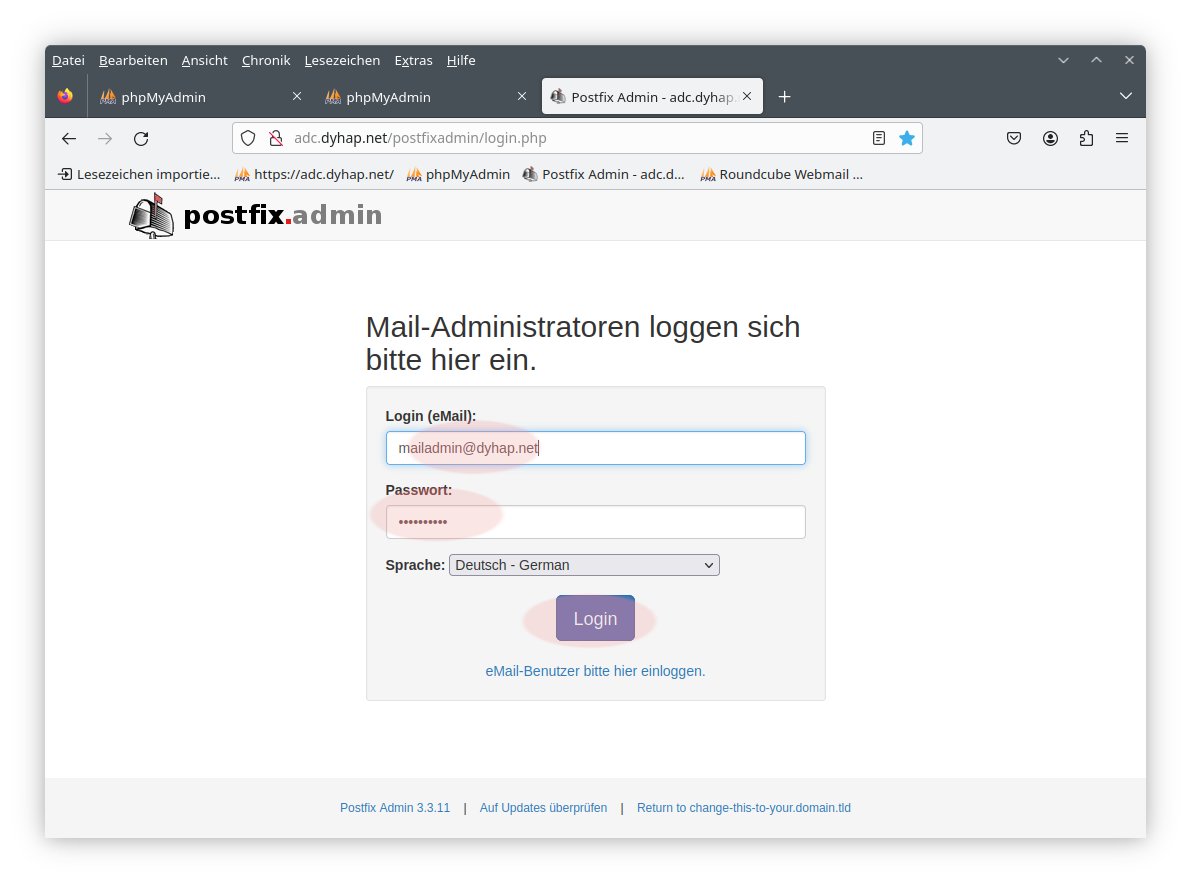Open the Chronik menu
The image size is (1191, 883).
[266, 60]
